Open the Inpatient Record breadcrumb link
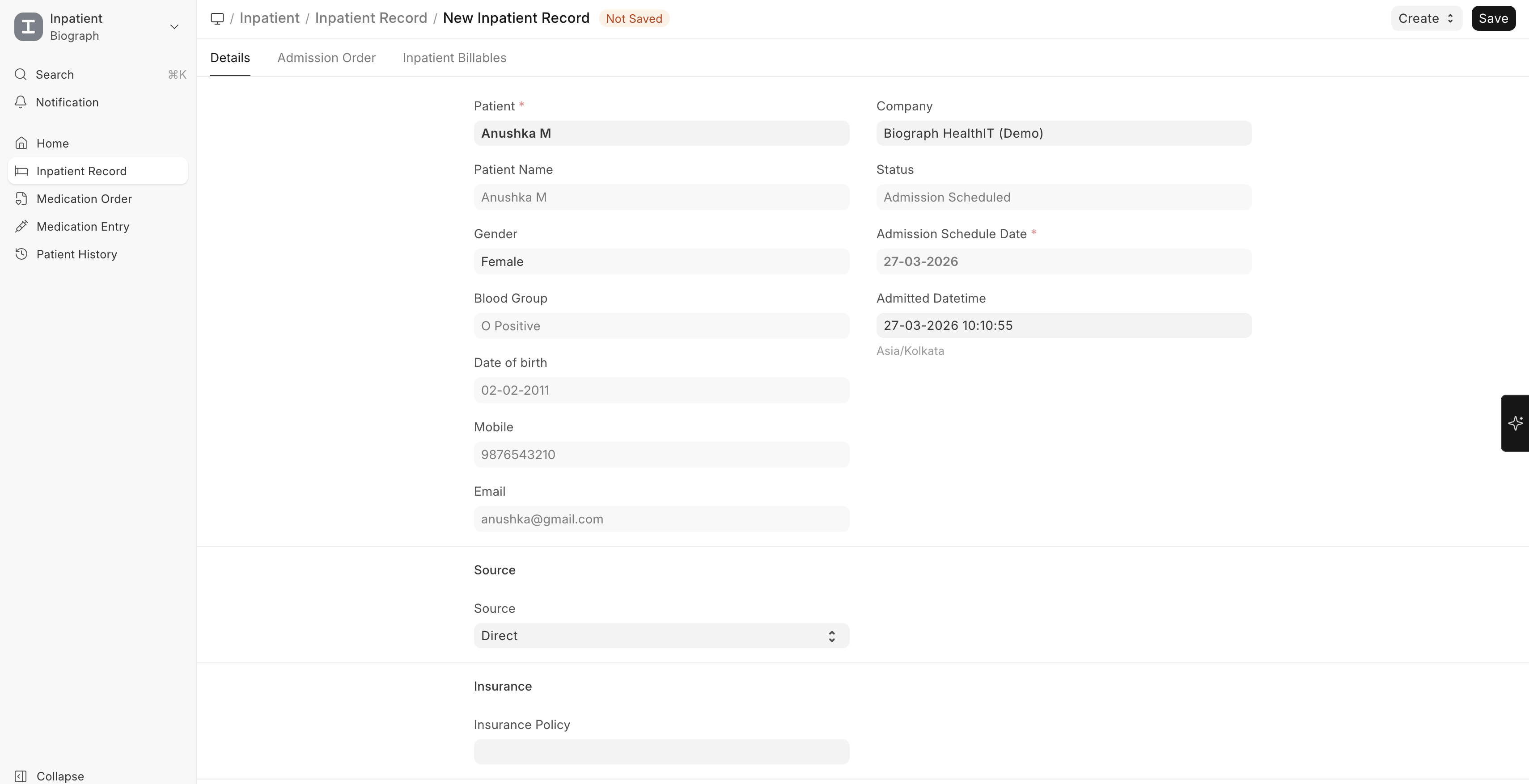This screenshot has height=784, width=1529. [370, 18]
